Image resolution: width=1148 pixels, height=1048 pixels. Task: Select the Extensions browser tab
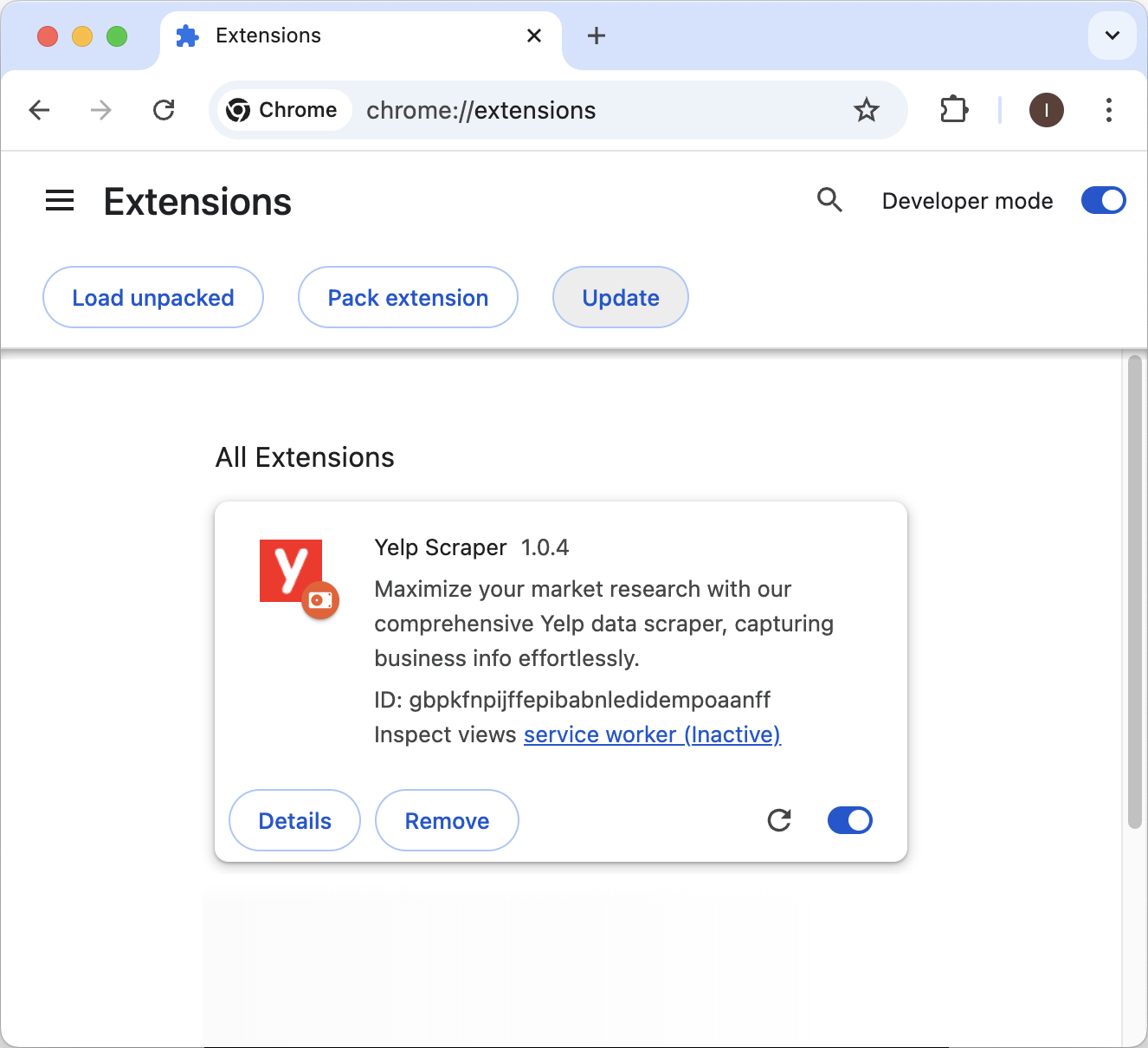(x=361, y=36)
